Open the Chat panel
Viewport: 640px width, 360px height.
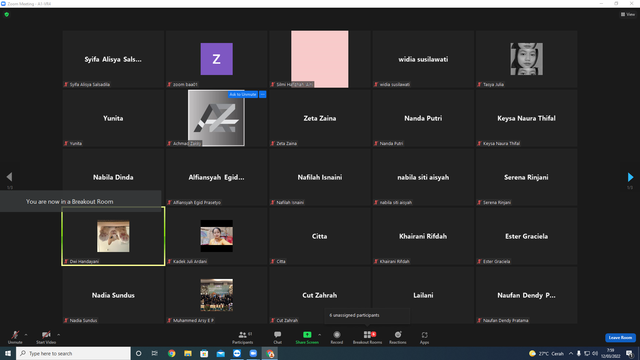point(278,337)
